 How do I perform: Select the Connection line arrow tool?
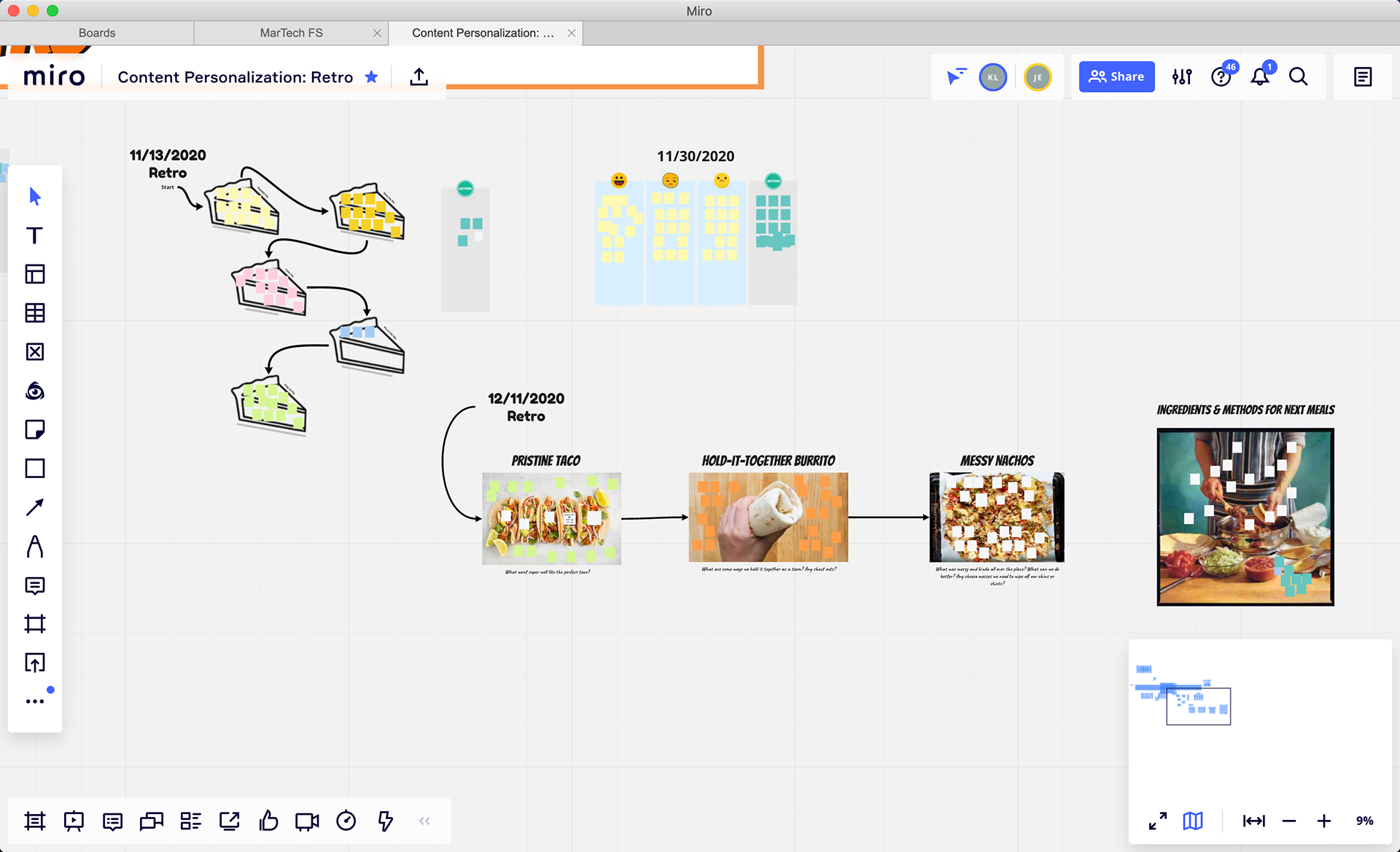point(34,507)
